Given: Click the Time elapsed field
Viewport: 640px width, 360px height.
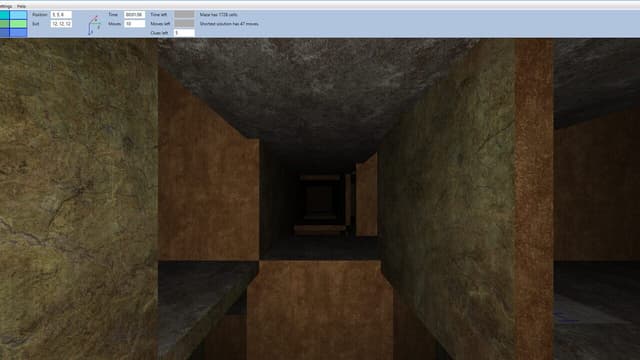Looking at the screenshot, I should pyautogui.click(x=134, y=15).
